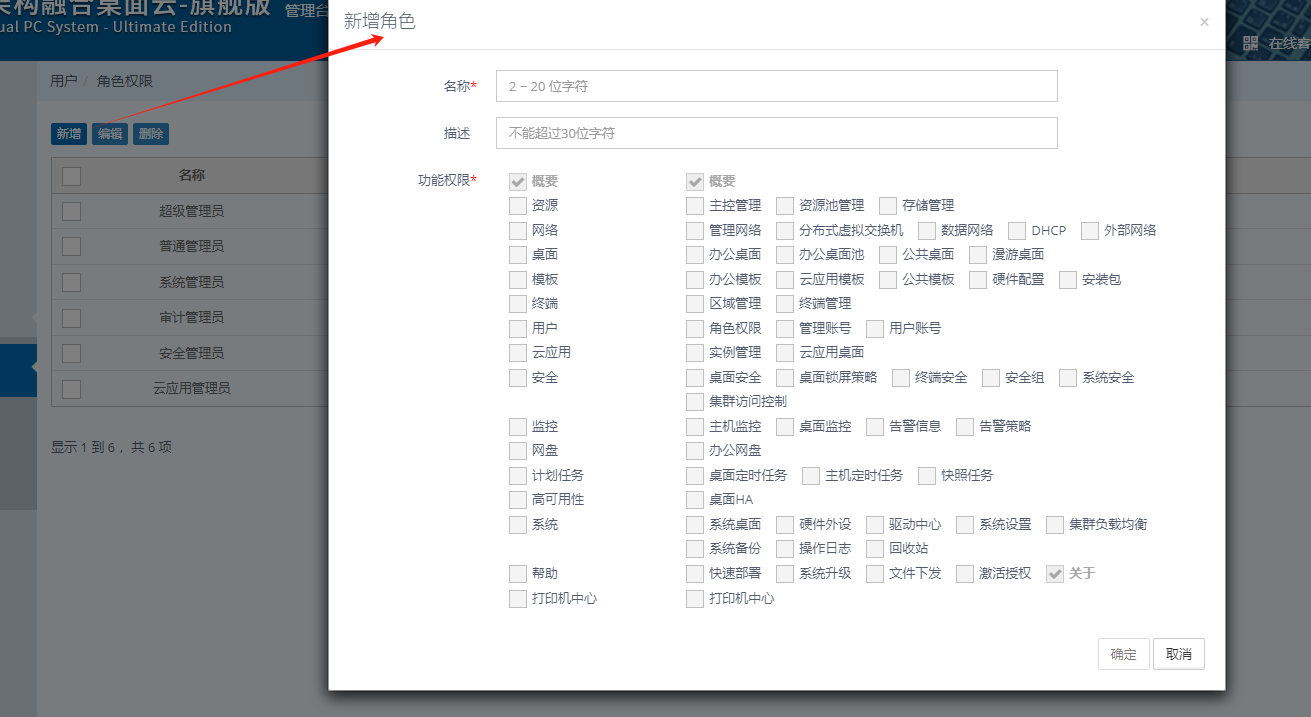Open the 用户 breadcrumb link
Viewport: 1311px width, 717px height.
click(63, 81)
